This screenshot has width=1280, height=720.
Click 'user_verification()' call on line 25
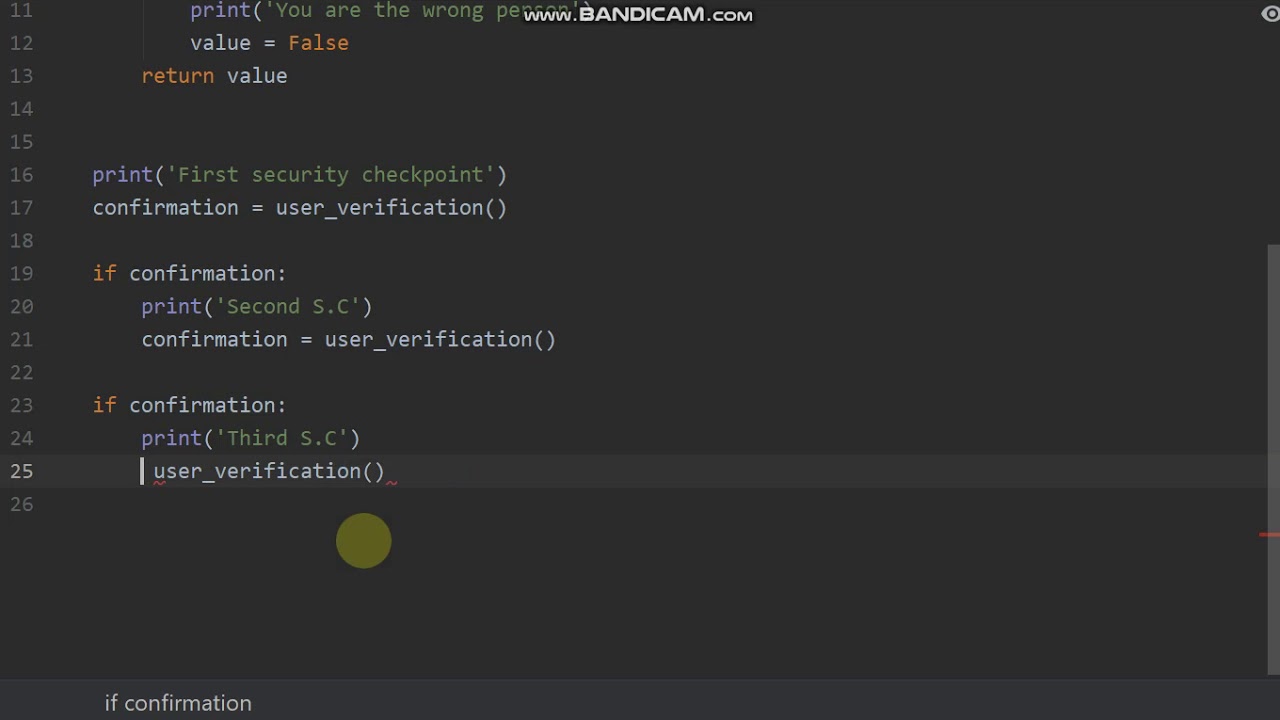pos(269,472)
